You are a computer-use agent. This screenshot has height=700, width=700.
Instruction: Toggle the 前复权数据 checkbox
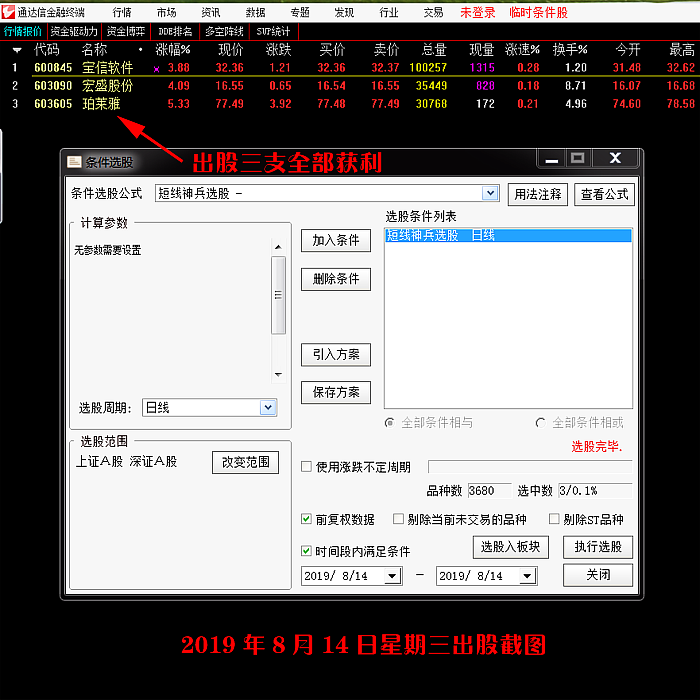tap(306, 519)
